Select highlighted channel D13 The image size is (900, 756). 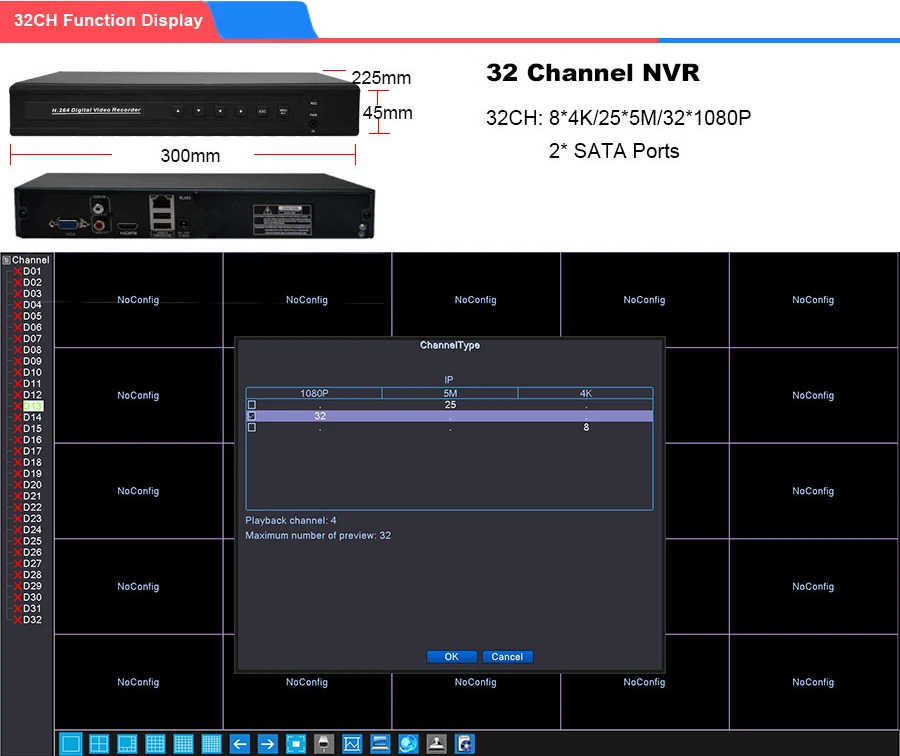pyautogui.click(x=32, y=406)
